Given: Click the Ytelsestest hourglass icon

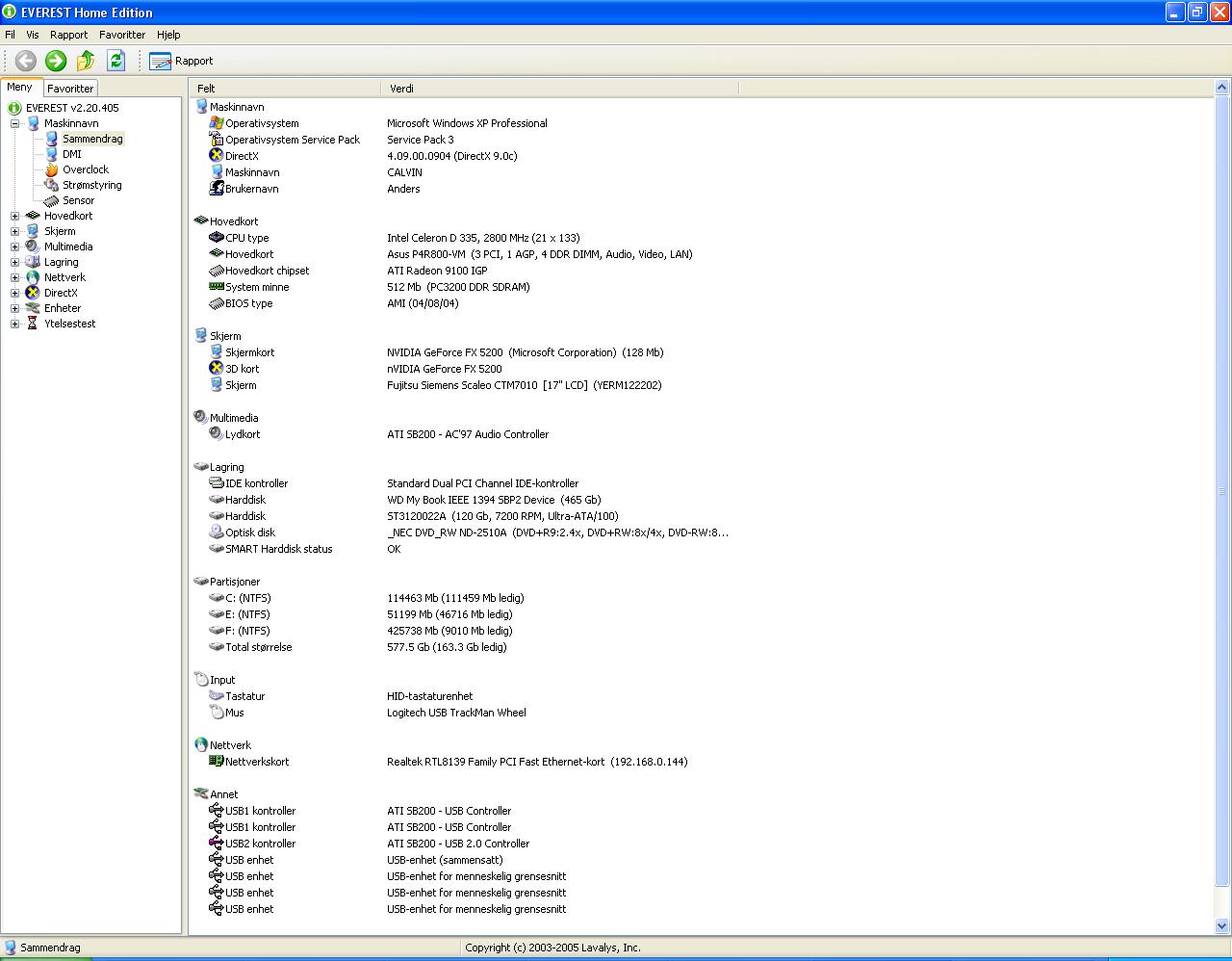Looking at the screenshot, I should 33,324.
